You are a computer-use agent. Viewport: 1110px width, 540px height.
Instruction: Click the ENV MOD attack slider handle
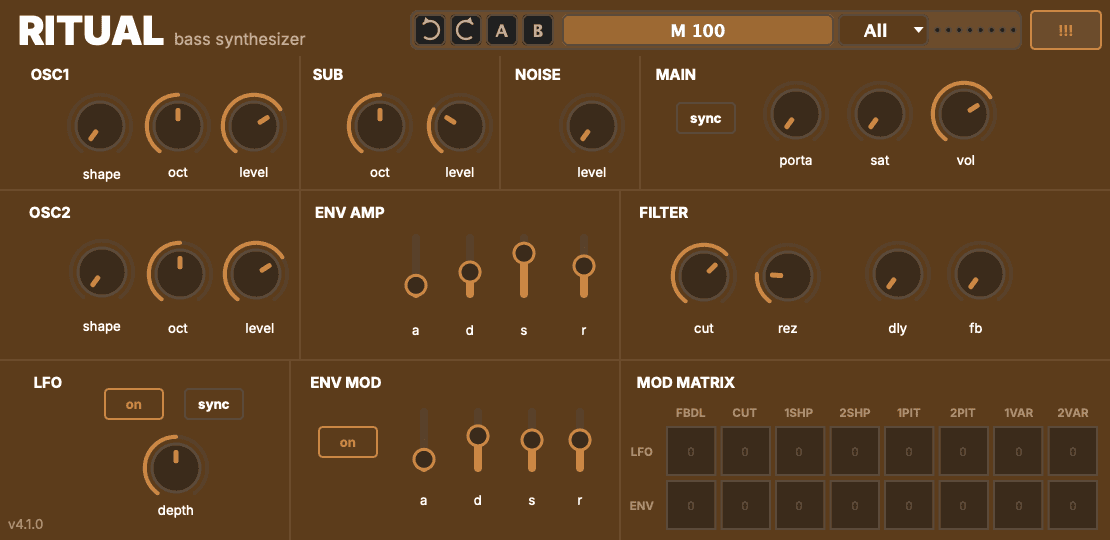coord(423,460)
